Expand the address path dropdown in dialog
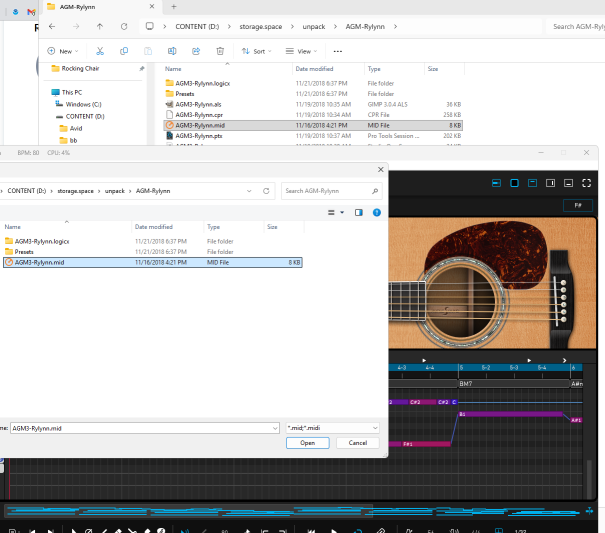 click(x=249, y=191)
